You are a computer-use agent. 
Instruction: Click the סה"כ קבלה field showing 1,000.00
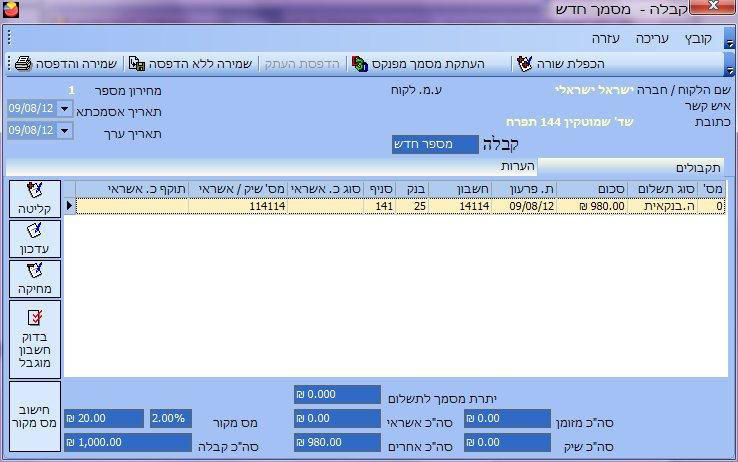(x=128, y=443)
